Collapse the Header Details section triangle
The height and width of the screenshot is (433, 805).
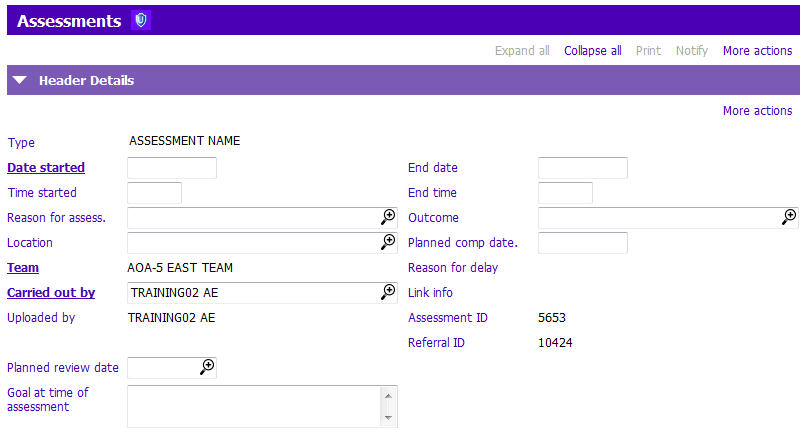20,80
